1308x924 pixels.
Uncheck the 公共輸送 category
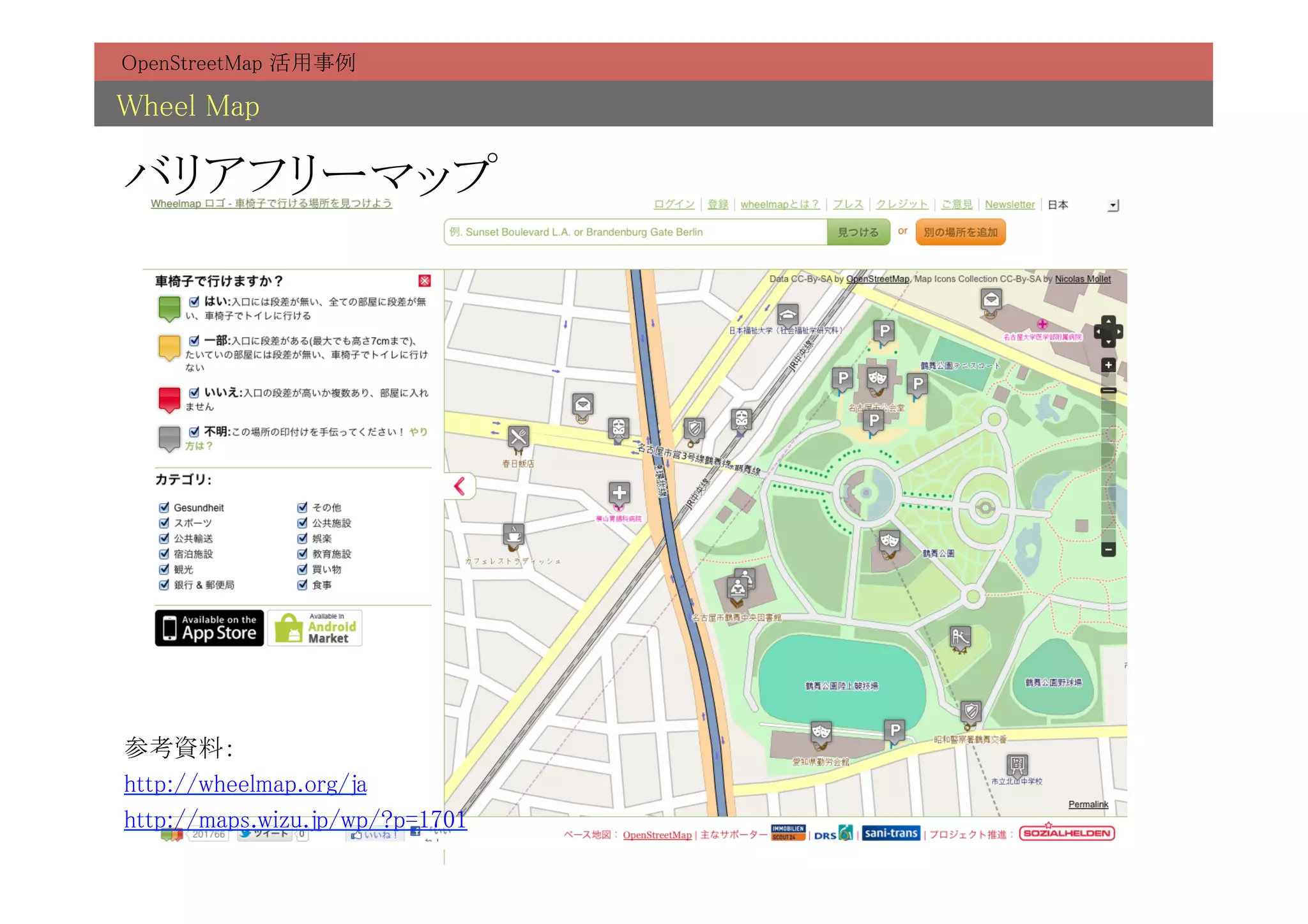pyautogui.click(x=164, y=538)
